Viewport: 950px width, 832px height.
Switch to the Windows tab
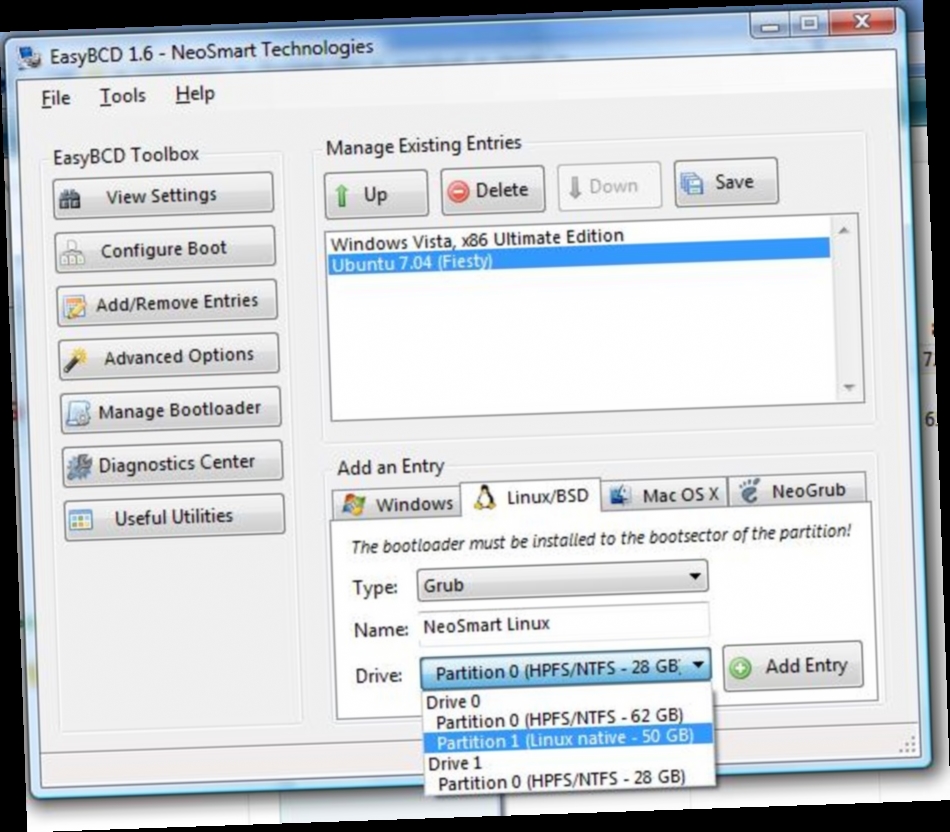click(397, 504)
